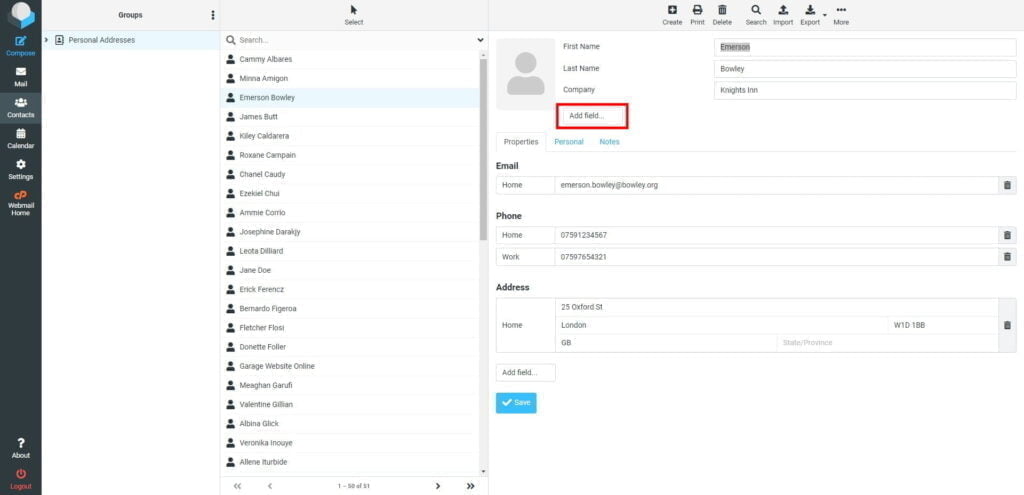Click the Logout power icon
Screen dimensions: 1024x495
coord(20,479)
